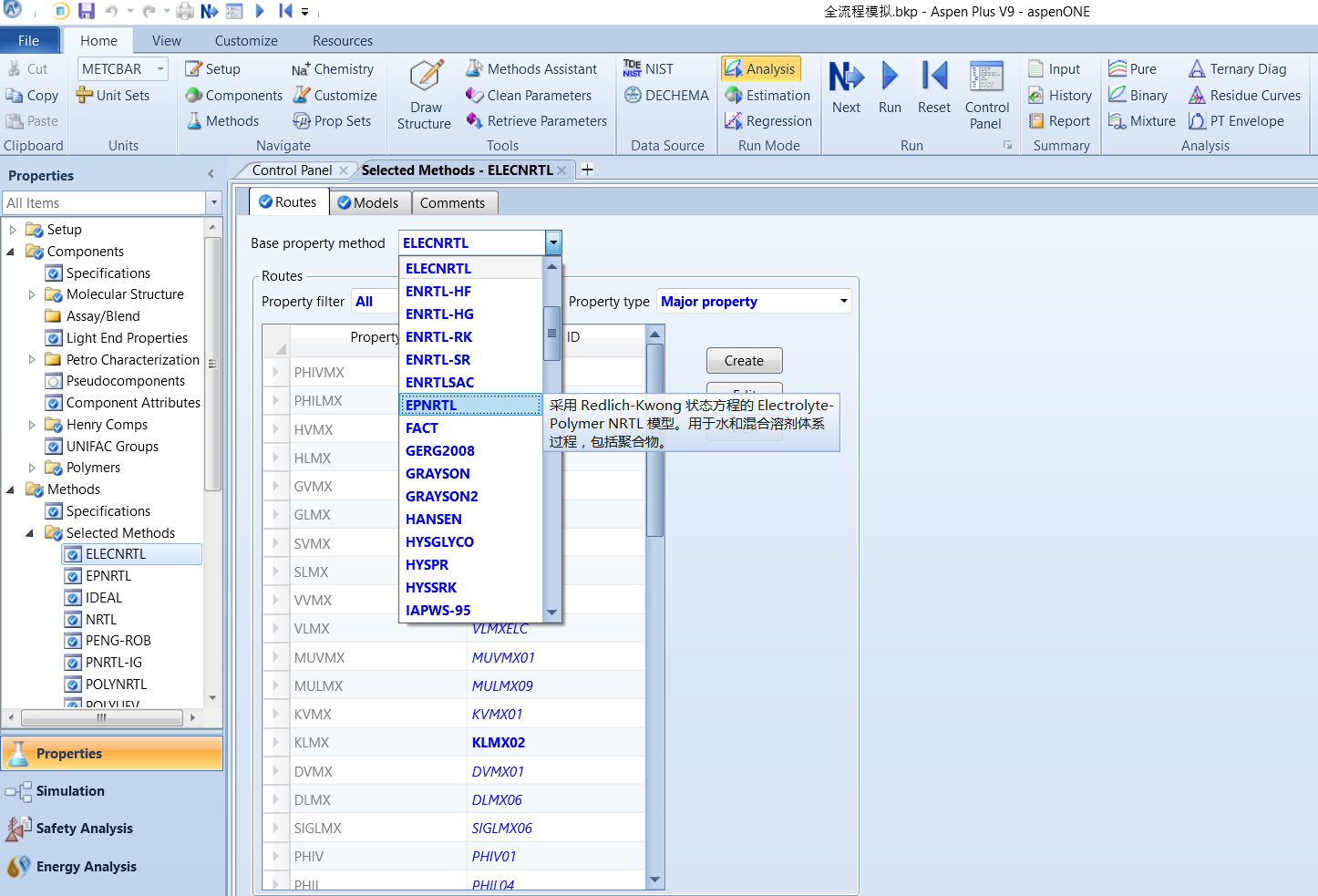Open NIST data source

tap(649, 69)
